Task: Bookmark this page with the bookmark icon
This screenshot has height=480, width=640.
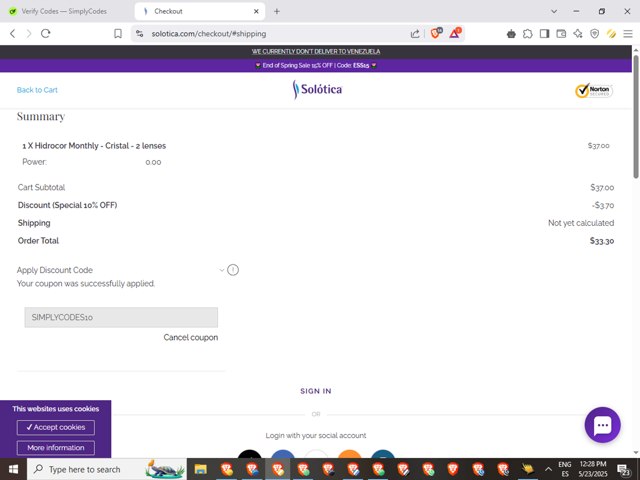Action: point(118,33)
